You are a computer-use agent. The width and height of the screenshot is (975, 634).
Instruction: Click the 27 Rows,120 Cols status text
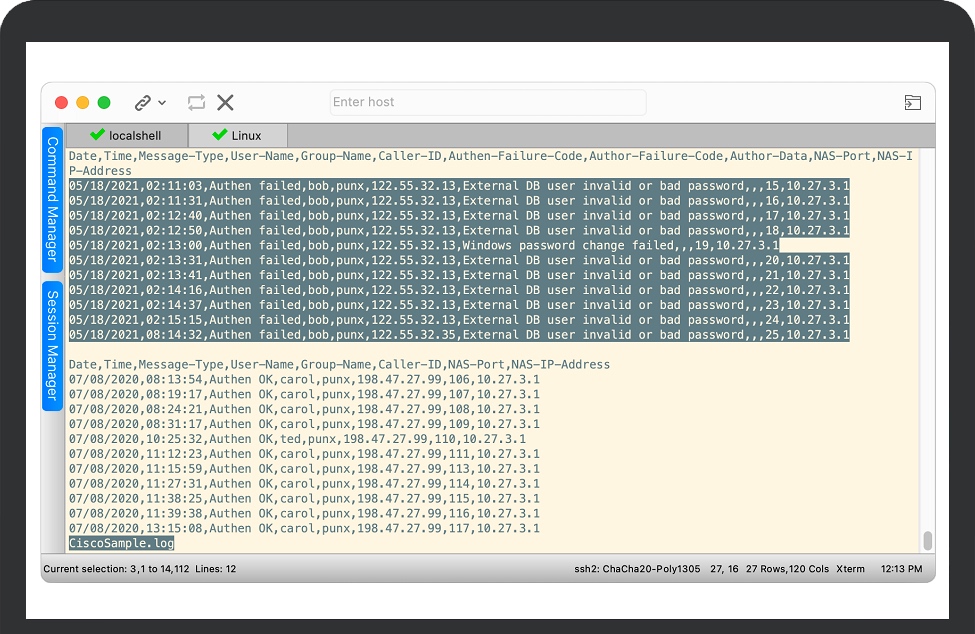click(786, 569)
